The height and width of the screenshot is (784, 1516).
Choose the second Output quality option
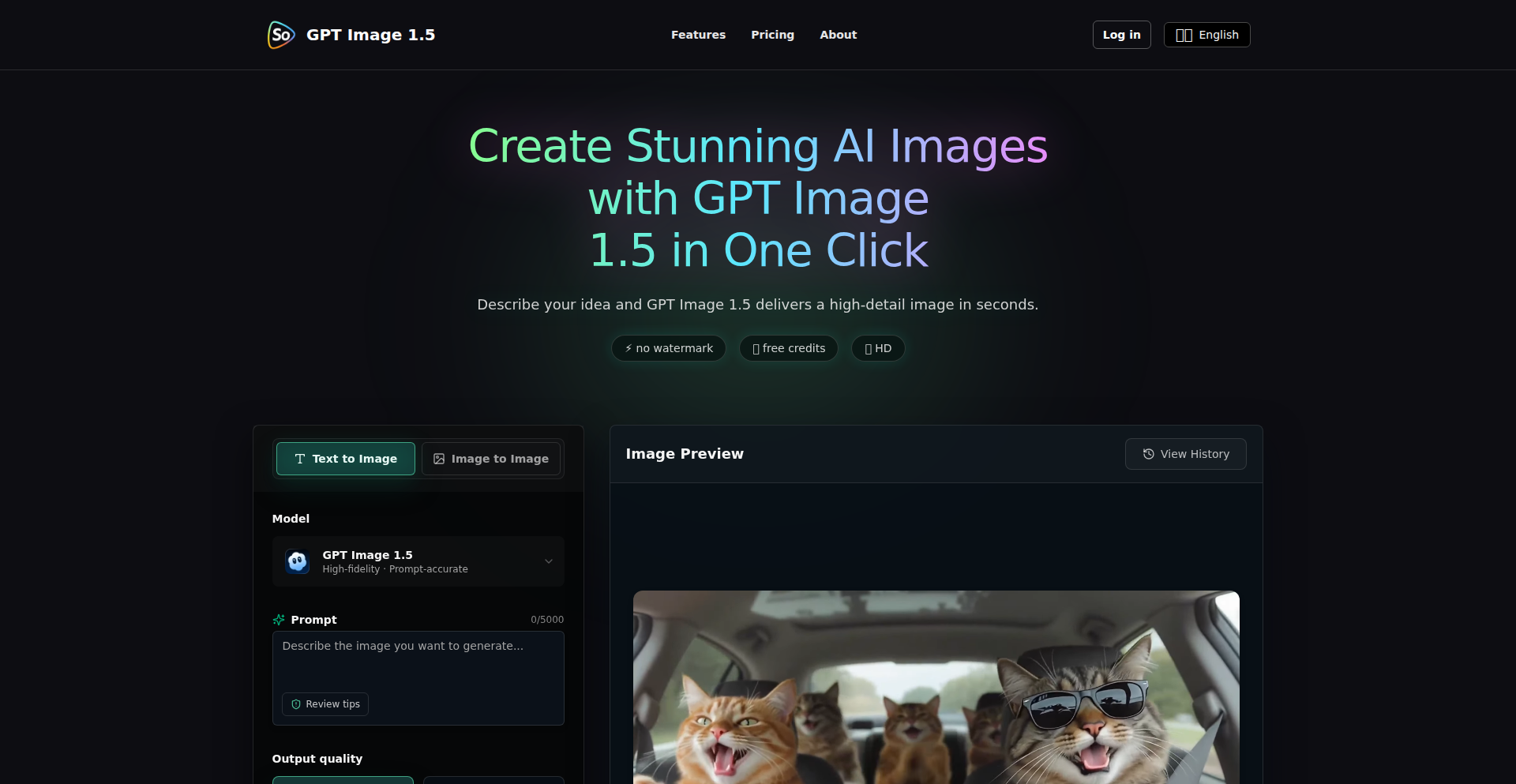[x=493, y=781]
